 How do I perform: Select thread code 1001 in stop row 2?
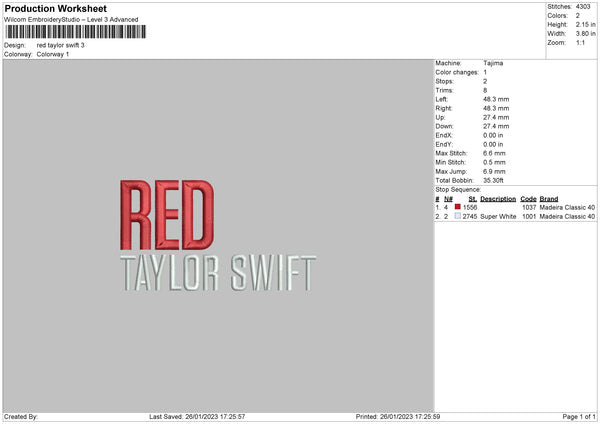coord(529,217)
